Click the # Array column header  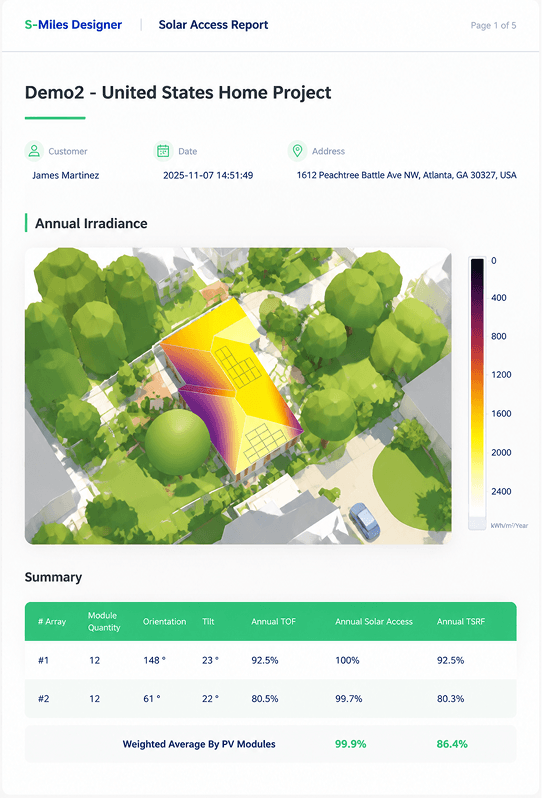(52, 621)
